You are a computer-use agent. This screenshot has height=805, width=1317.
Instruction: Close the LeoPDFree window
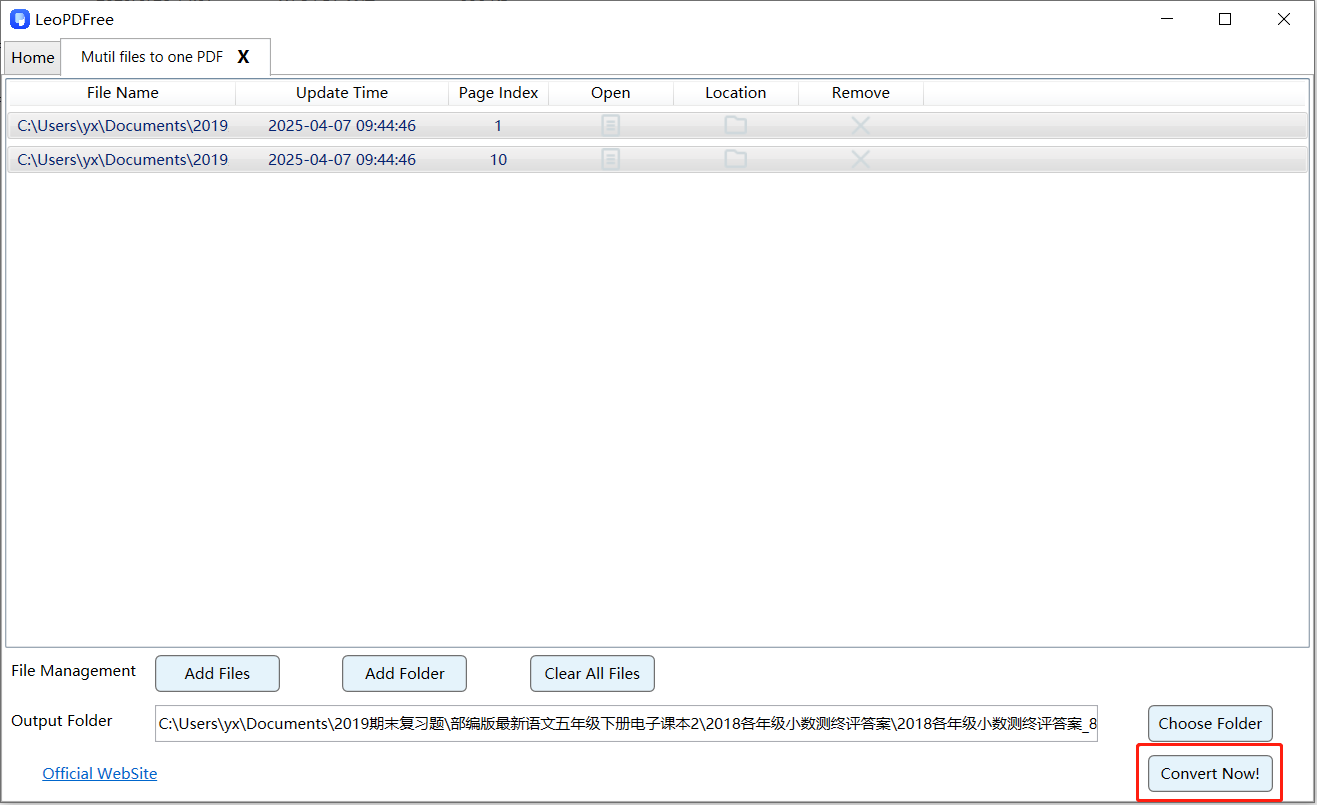tap(1284, 19)
